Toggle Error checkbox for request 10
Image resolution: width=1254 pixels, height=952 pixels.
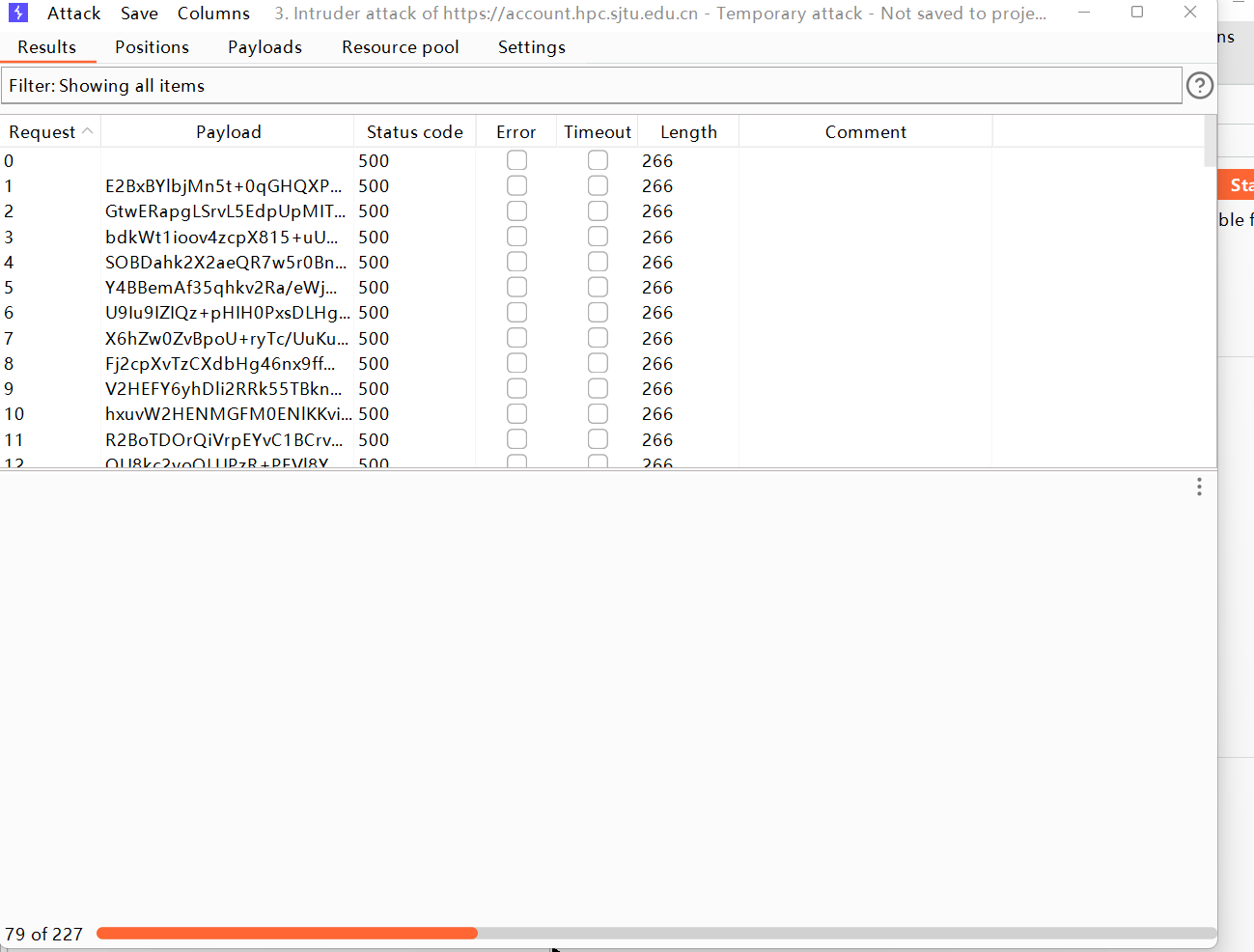coord(516,413)
